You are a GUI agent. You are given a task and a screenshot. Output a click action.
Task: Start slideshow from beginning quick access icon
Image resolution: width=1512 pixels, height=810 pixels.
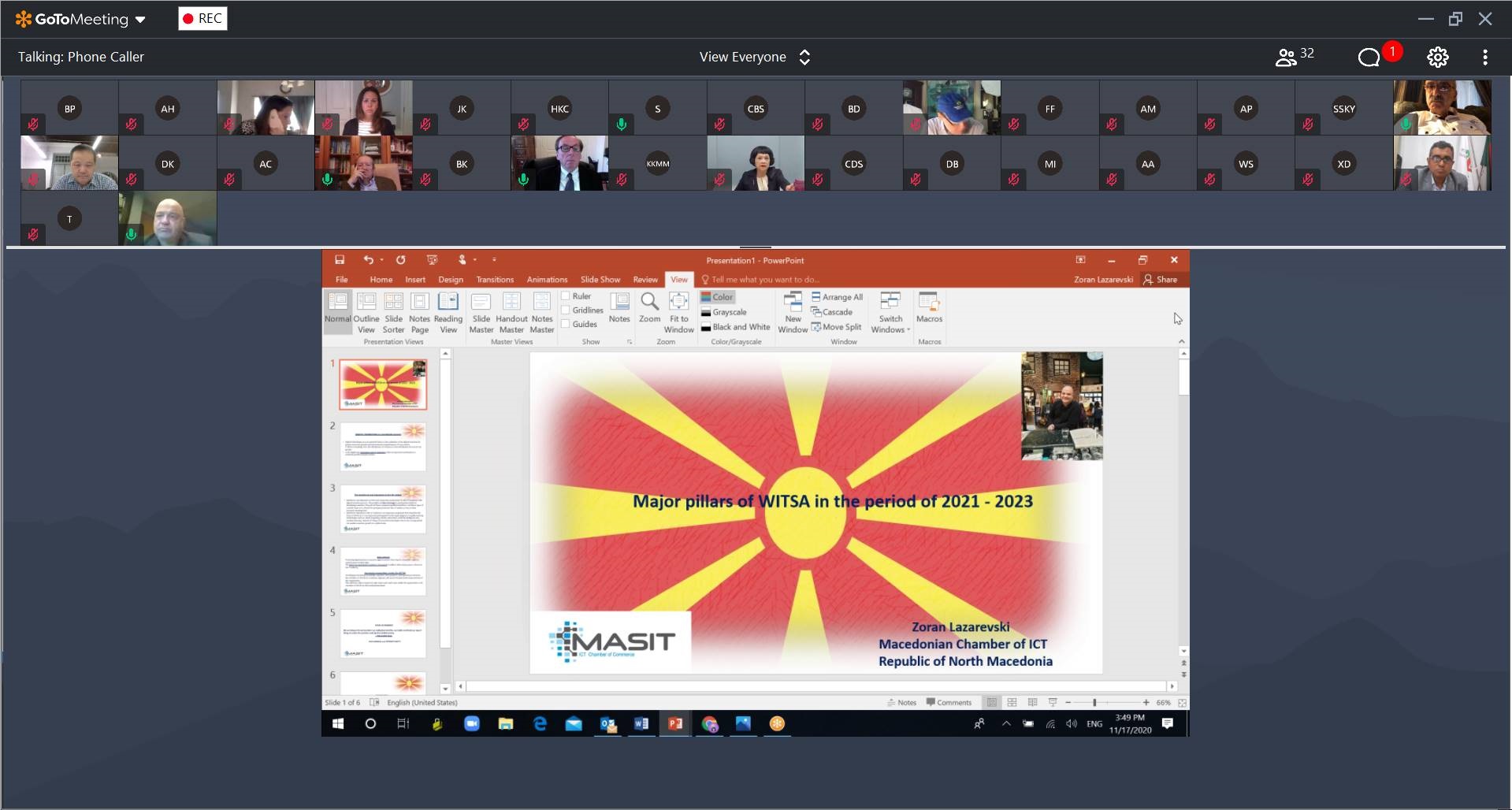[x=432, y=260]
